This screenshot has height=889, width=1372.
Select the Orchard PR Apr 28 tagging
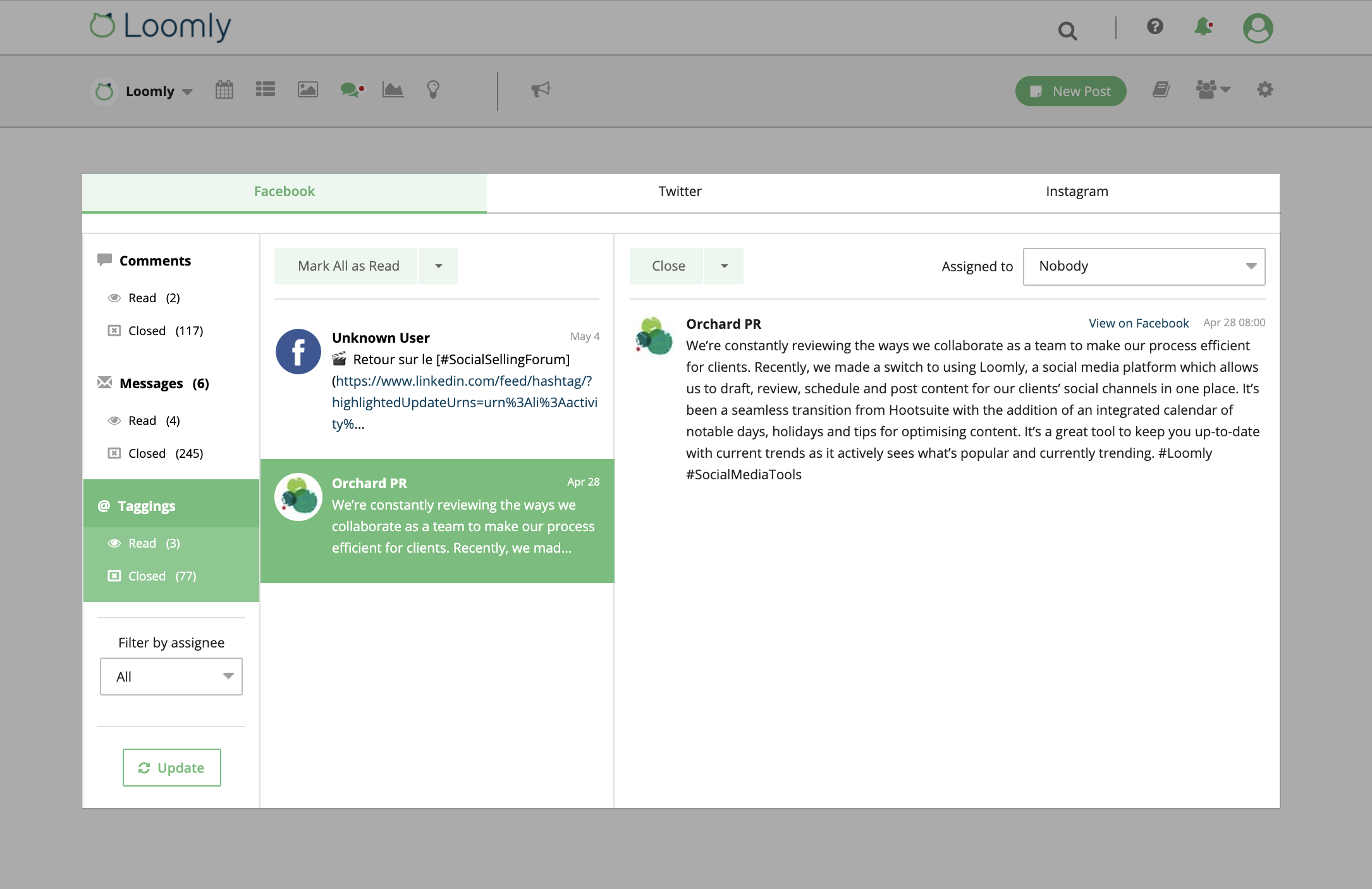[438, 521]
